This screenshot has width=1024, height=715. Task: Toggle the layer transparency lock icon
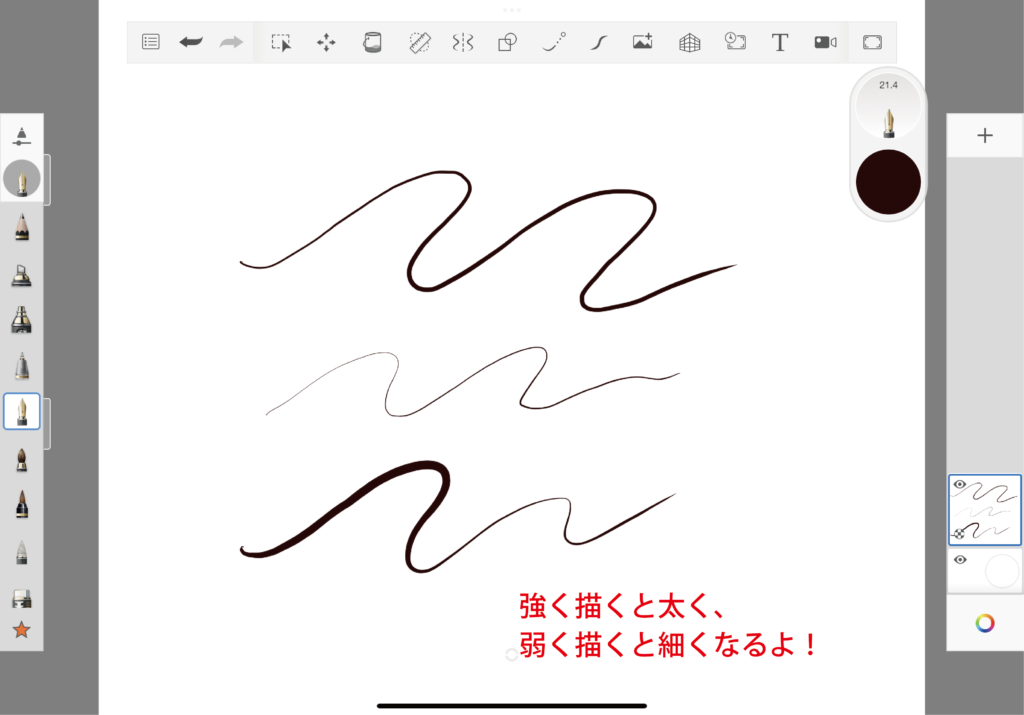click(x=959, y=533)
